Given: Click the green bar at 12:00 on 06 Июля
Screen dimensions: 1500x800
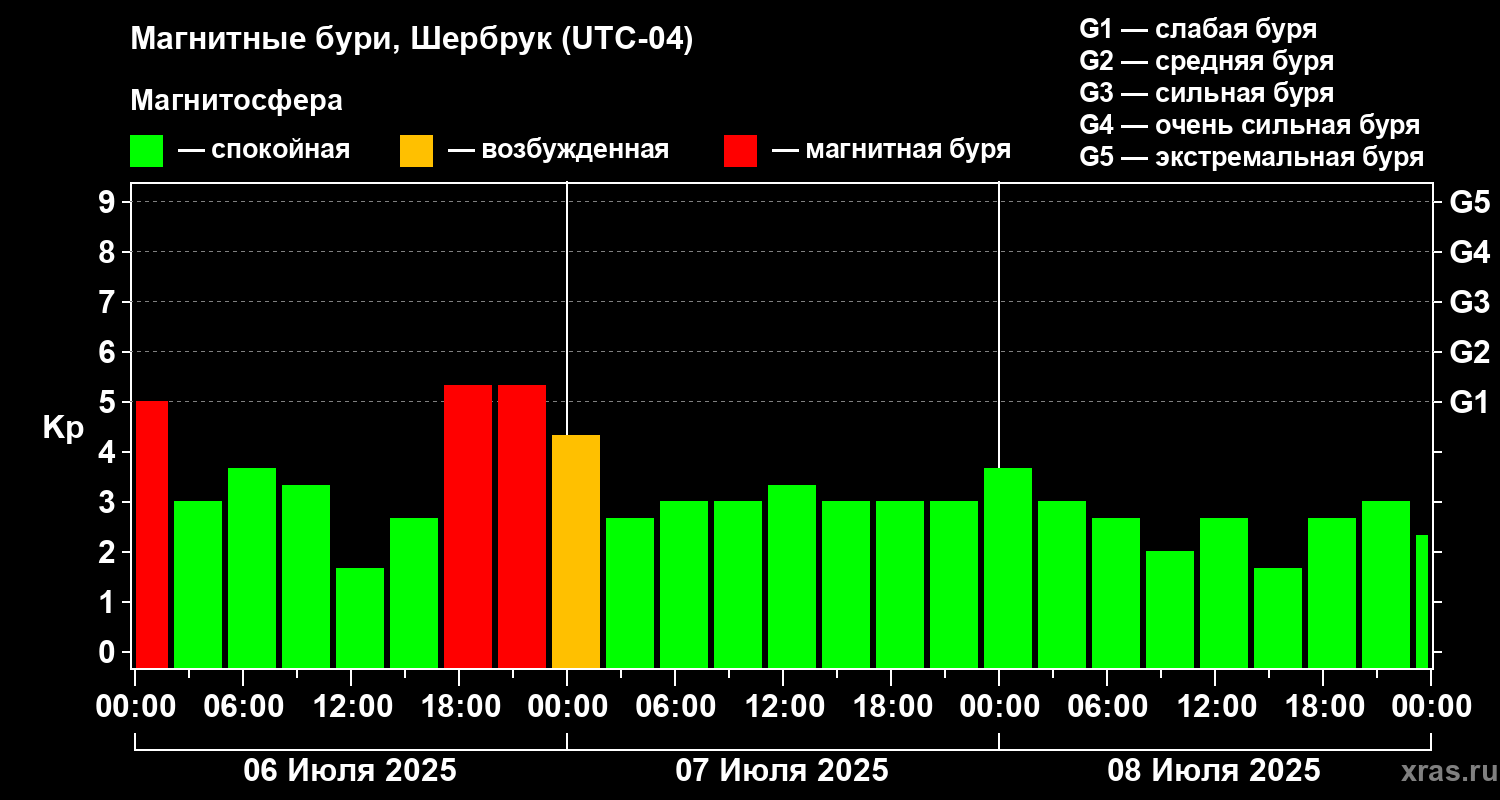Looking at the screenshot, I should pyautogui.click(x=360, y=618).
